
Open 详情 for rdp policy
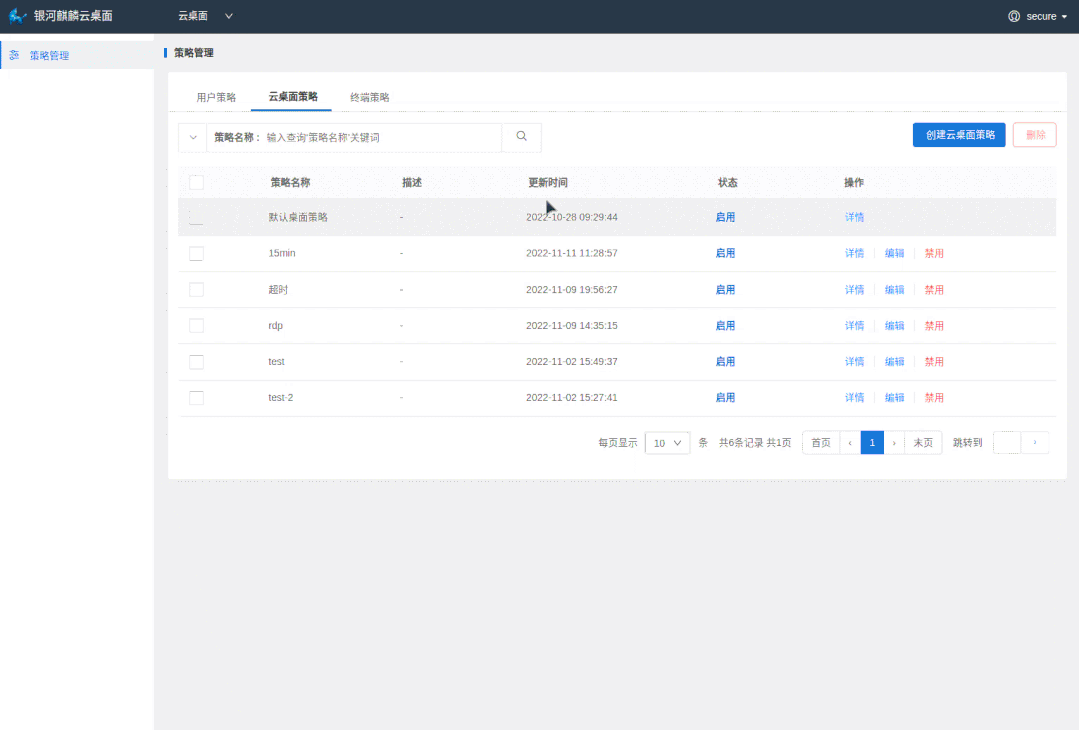854,325
